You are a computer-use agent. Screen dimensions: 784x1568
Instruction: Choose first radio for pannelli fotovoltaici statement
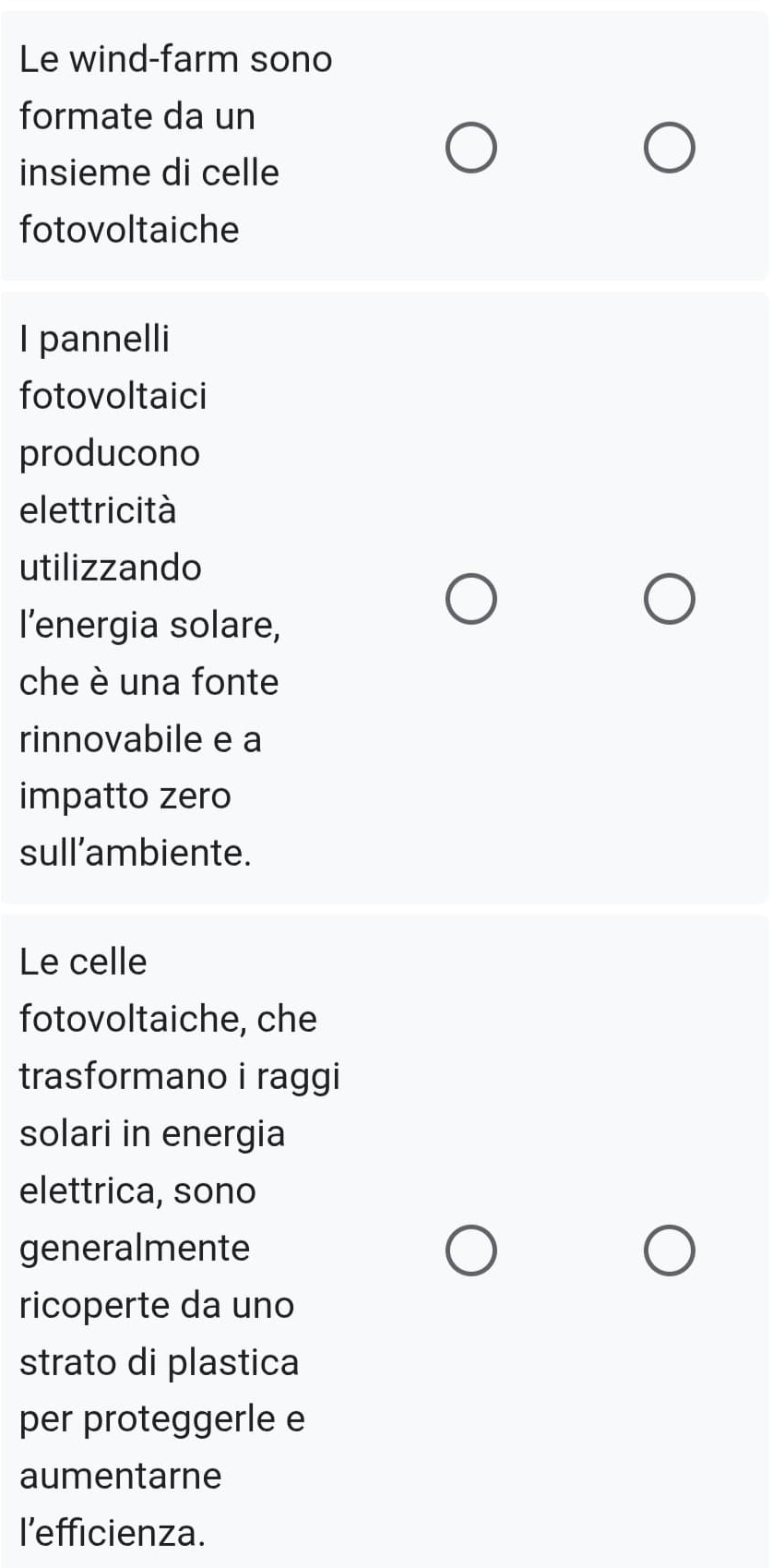click(x=471, y=599)
